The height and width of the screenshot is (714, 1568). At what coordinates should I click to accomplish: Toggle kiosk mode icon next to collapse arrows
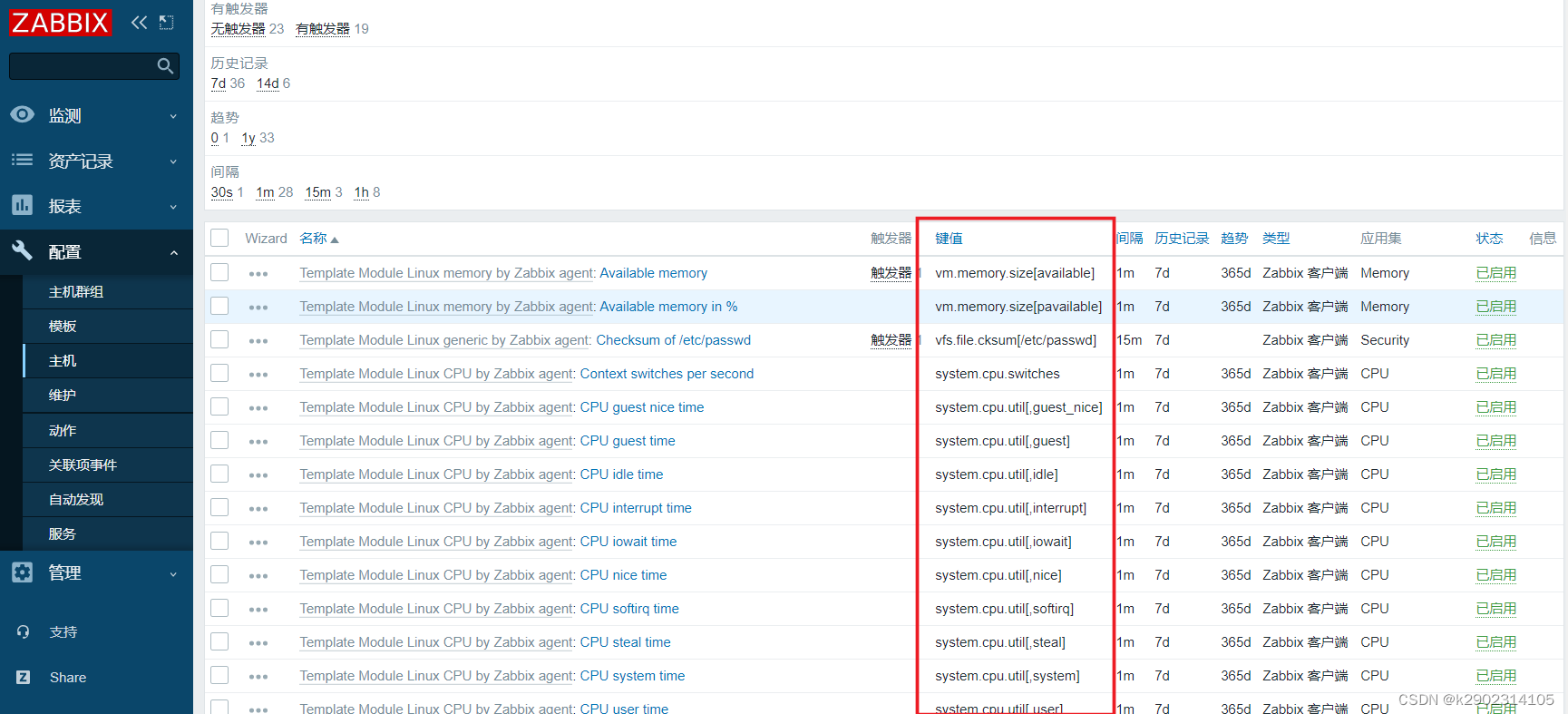(166, 23)
